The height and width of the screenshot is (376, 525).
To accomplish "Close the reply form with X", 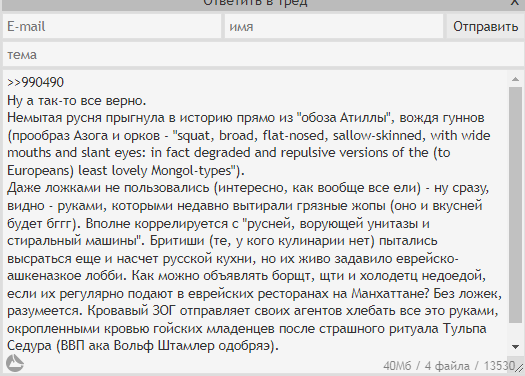I will pos(515,2).
